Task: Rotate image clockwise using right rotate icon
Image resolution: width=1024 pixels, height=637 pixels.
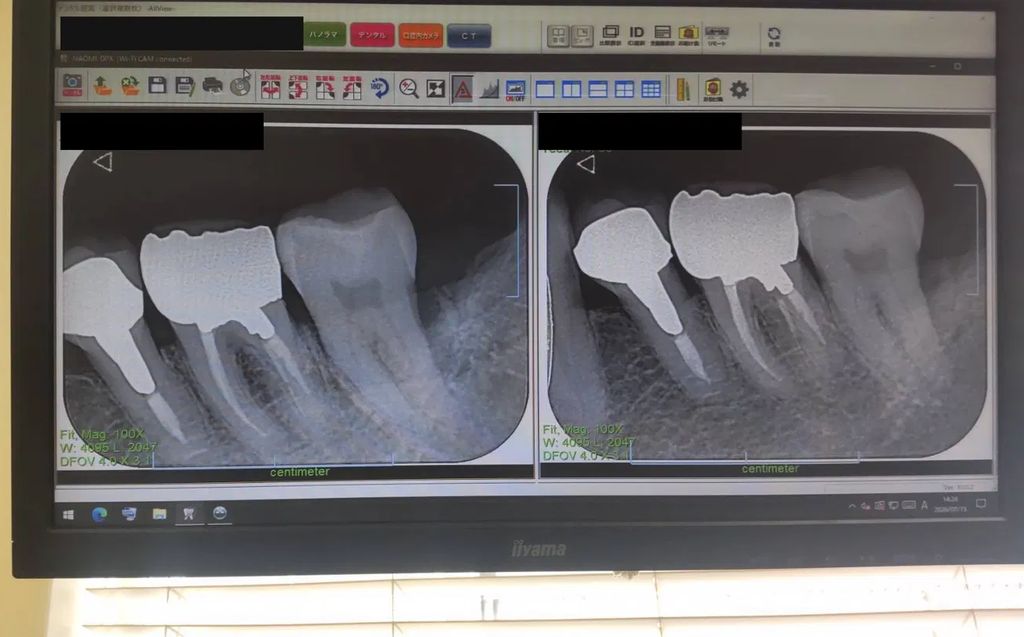Action: click(325, 88)
